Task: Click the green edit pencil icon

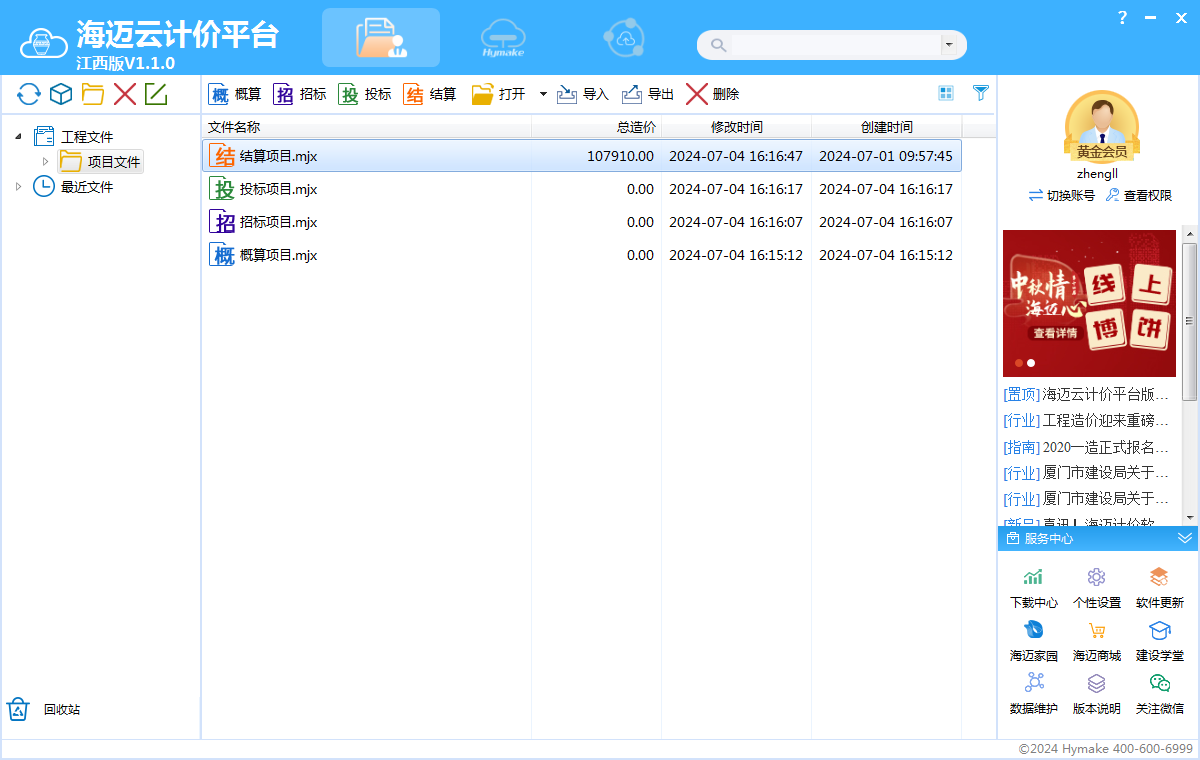Action: pos(156,95)
